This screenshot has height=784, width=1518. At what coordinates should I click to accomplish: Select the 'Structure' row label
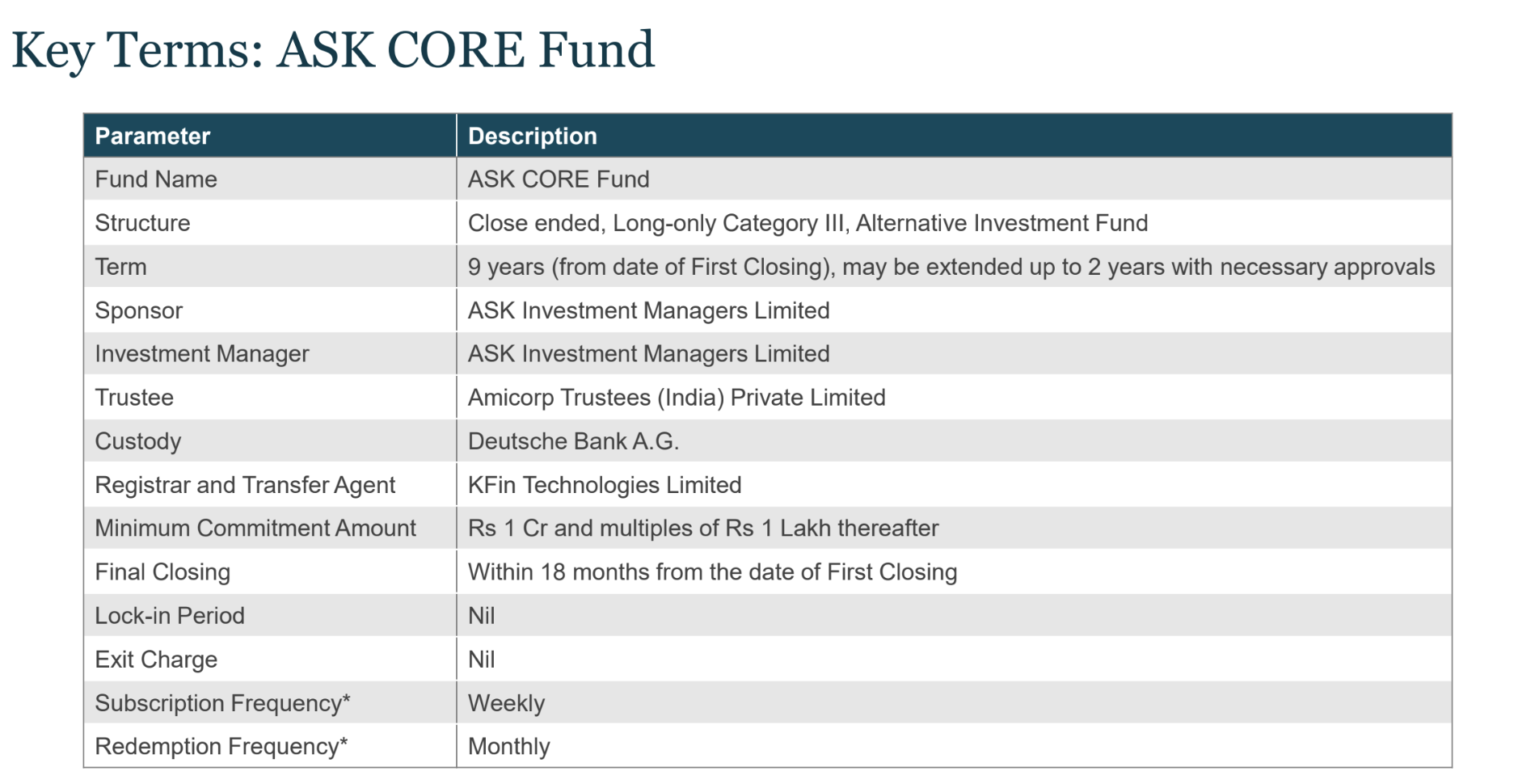[142, 223]
